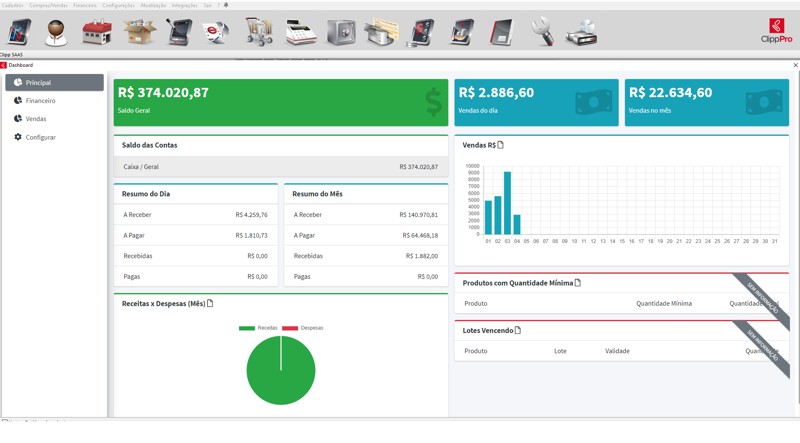
Task: Open the red-spine notebook toolbar icon
Action: click(x=502, y=32)
